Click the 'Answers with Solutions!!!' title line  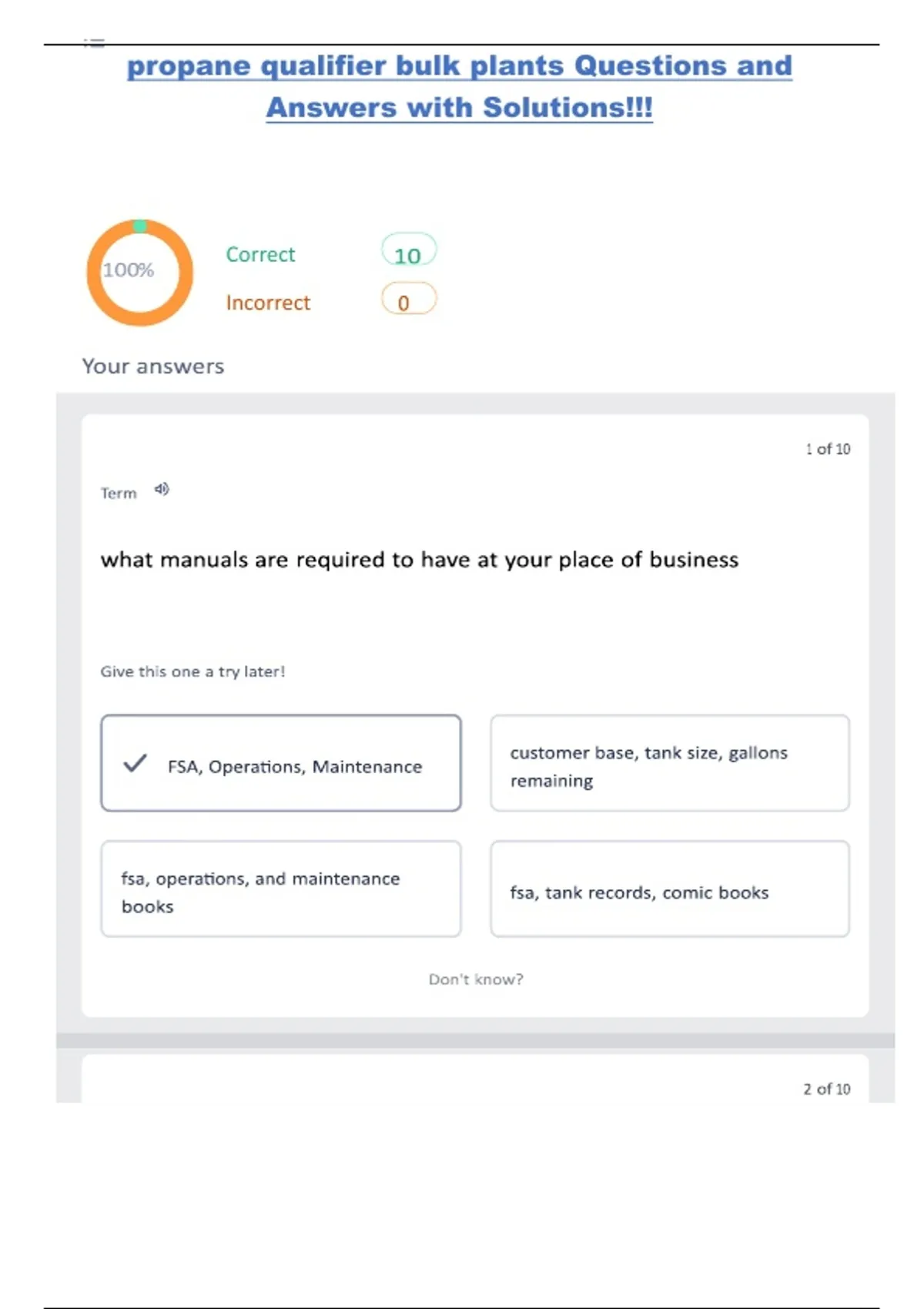[459, 108]
